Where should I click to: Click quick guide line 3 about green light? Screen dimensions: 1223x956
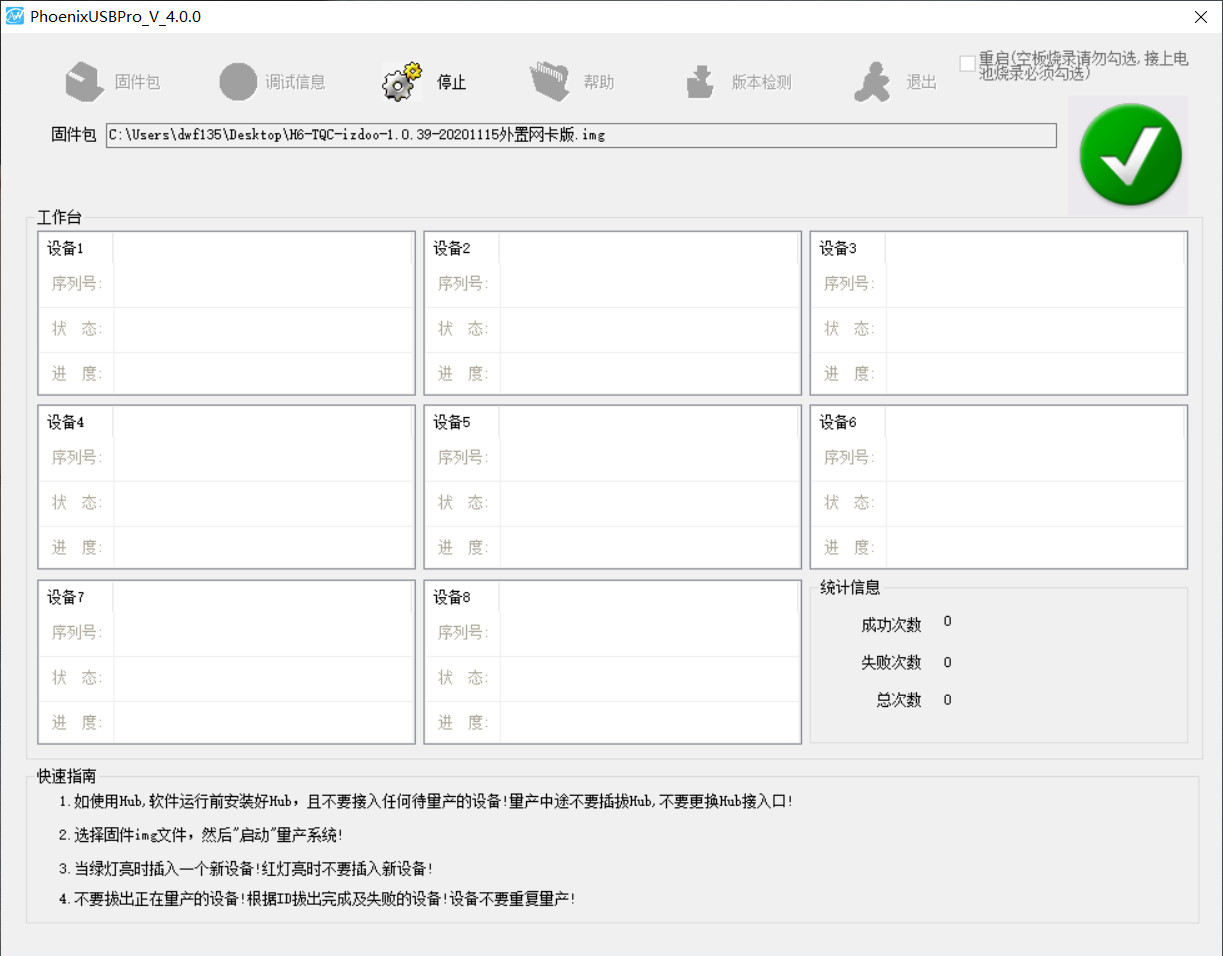246,869
